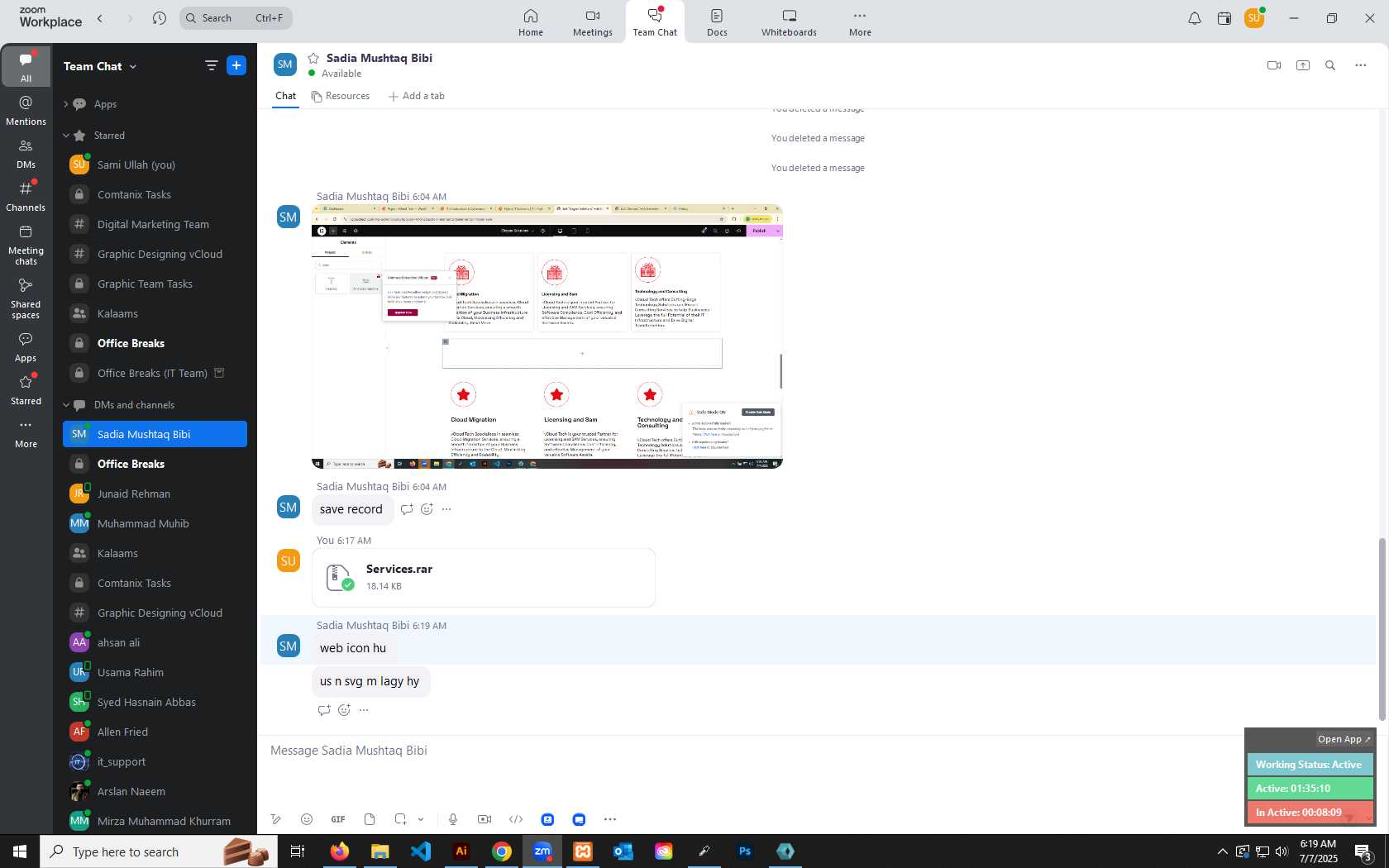1389x868 pixels.
Task: Open Digital Marketing Team channel
Action: coord(155,224)
